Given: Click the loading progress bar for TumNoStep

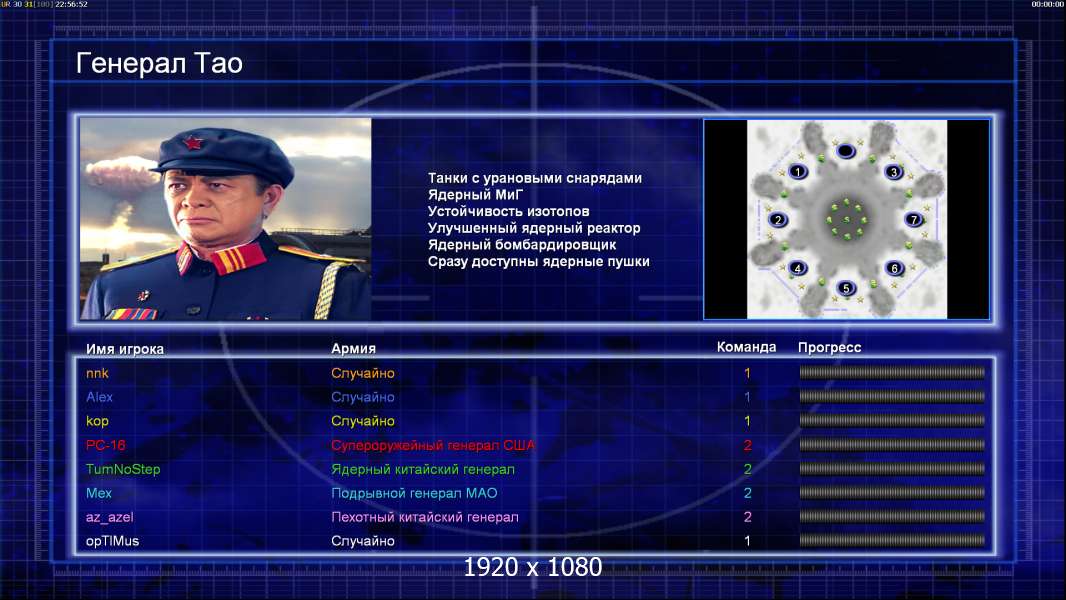Looking at the screenshot, I should pos(892,469).
